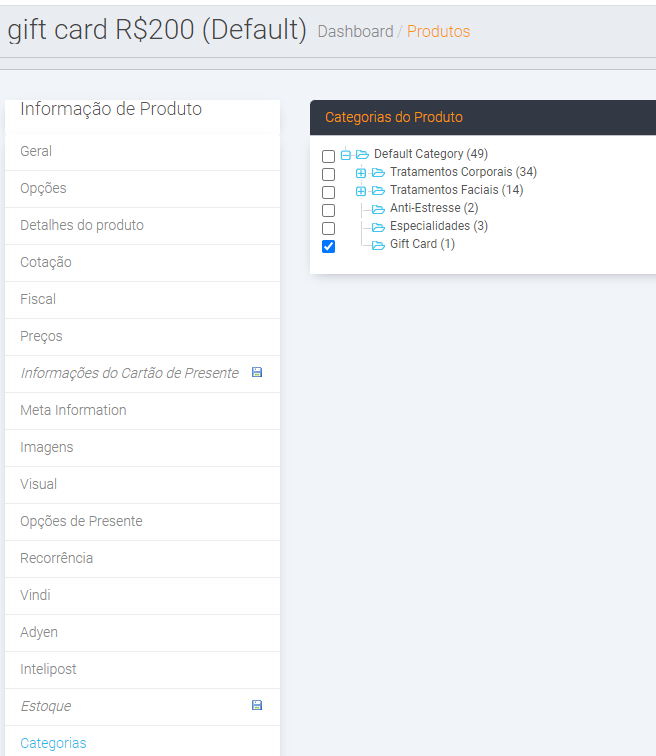Open the Estoque tab

(x=142, y=707)
